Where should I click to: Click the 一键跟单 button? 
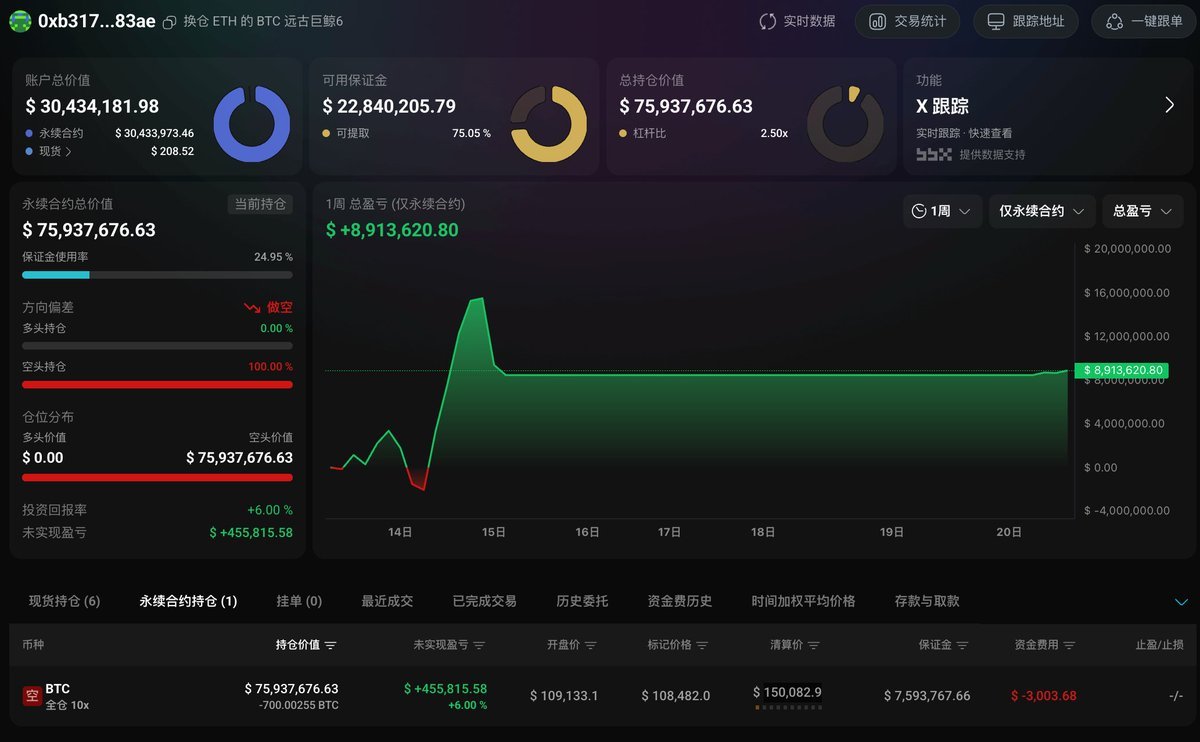(1144, 21)
